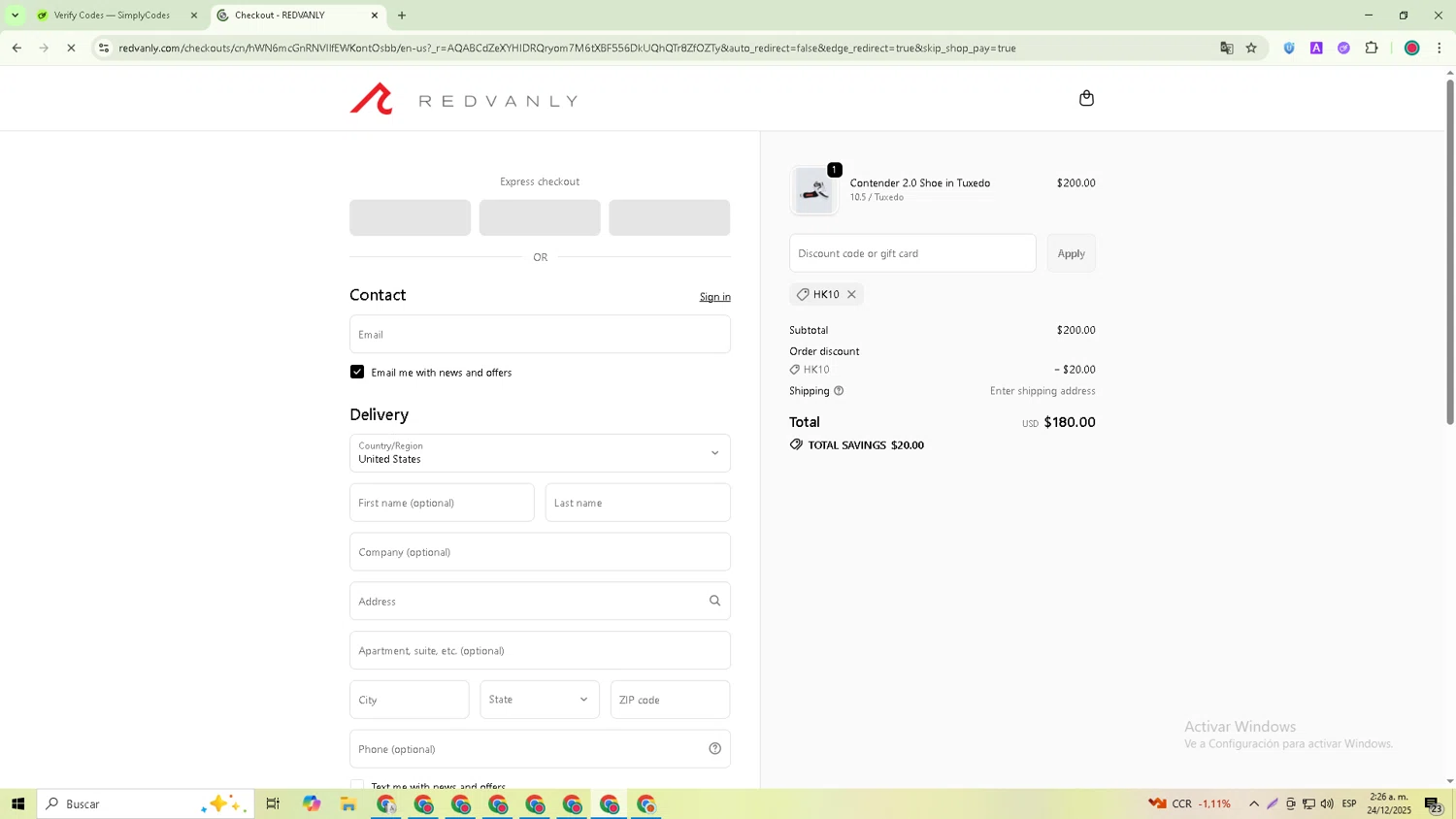Click the CCR -1,11% stock widget

(1190, 803)
